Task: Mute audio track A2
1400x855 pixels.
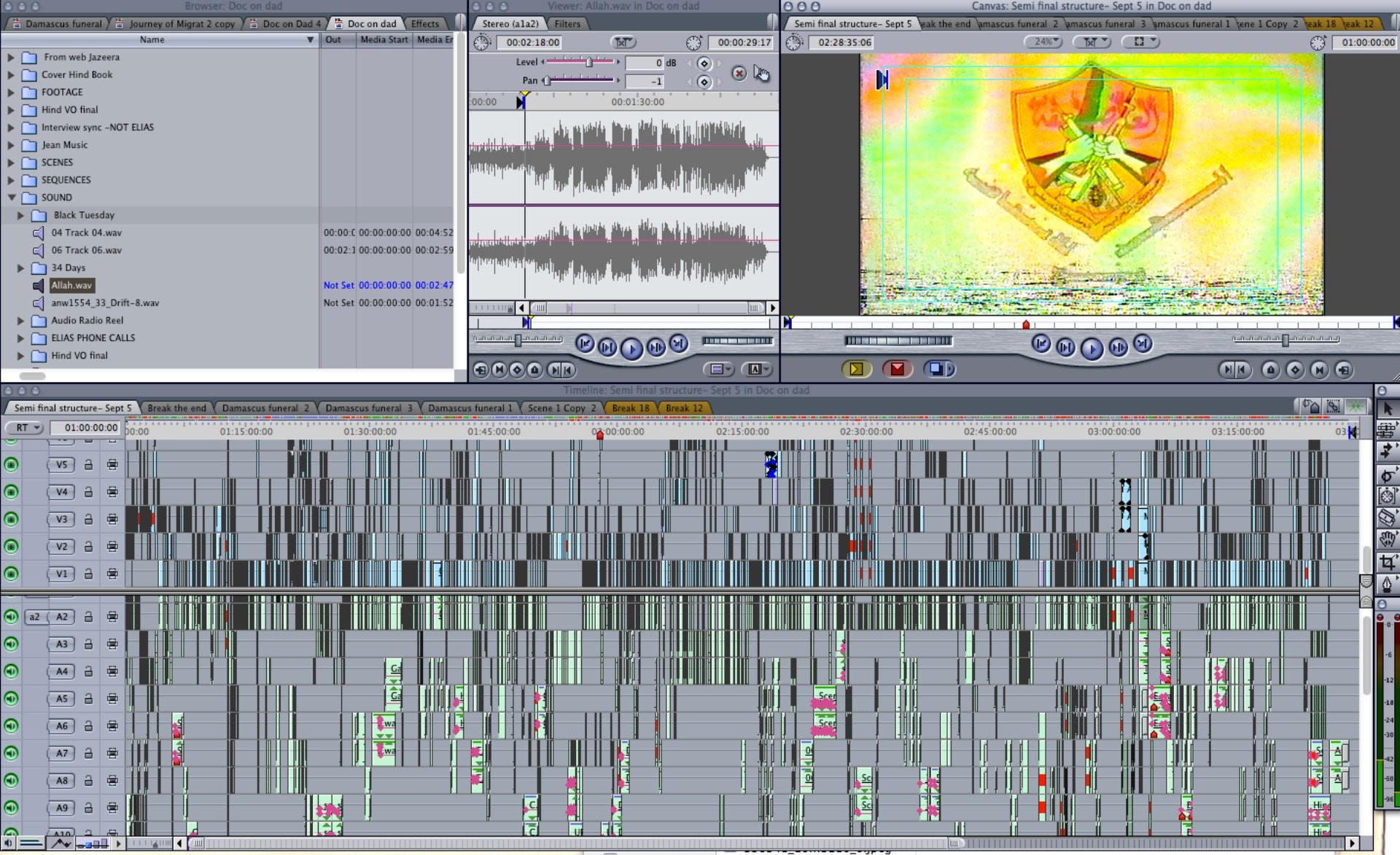Action: pyautogui.click(x=11, y=617)
